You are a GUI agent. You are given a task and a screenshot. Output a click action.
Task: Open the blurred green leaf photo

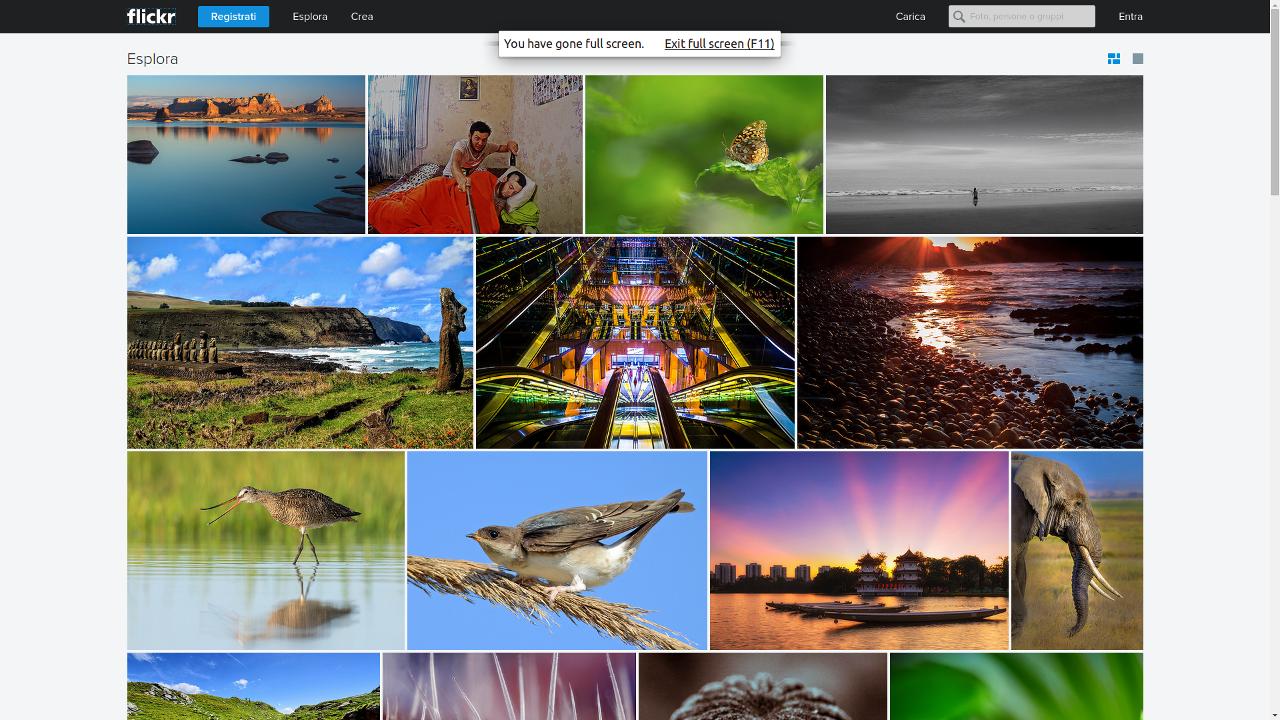pos(1016,687)
